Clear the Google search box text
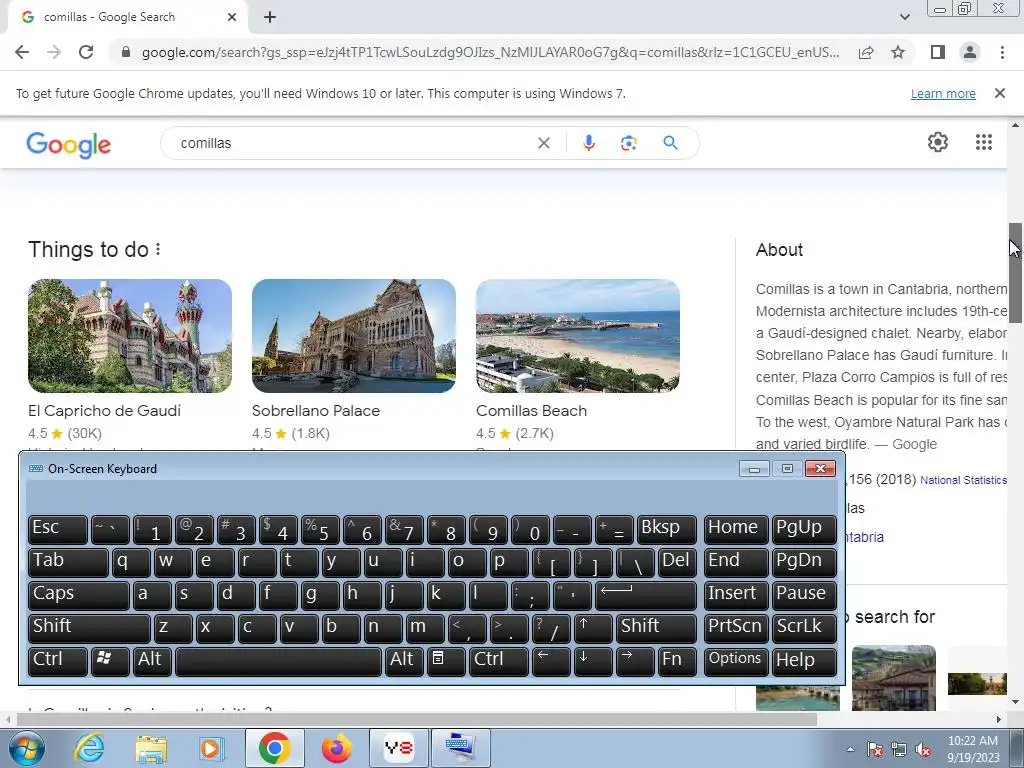The height and width of the screenshot is (768, 1024). [x=543, y=143]
